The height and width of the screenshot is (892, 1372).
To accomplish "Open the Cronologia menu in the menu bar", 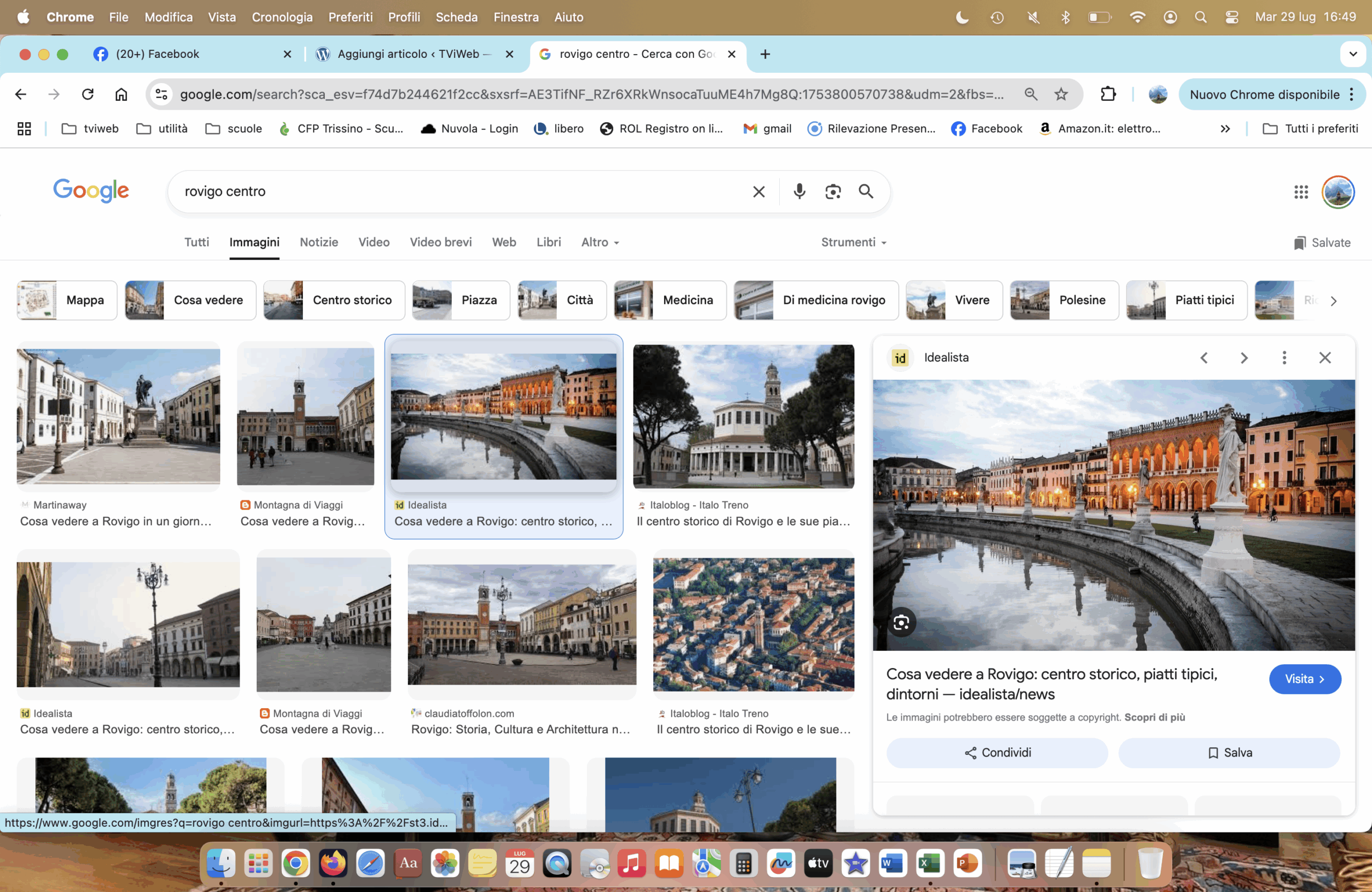I will tap(282, 17).
